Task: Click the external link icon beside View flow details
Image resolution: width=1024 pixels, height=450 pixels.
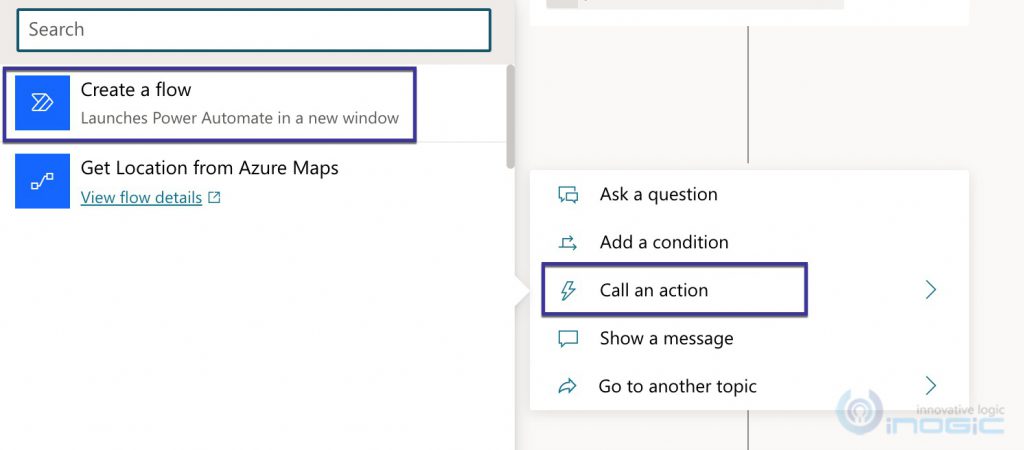Action: 214,198
